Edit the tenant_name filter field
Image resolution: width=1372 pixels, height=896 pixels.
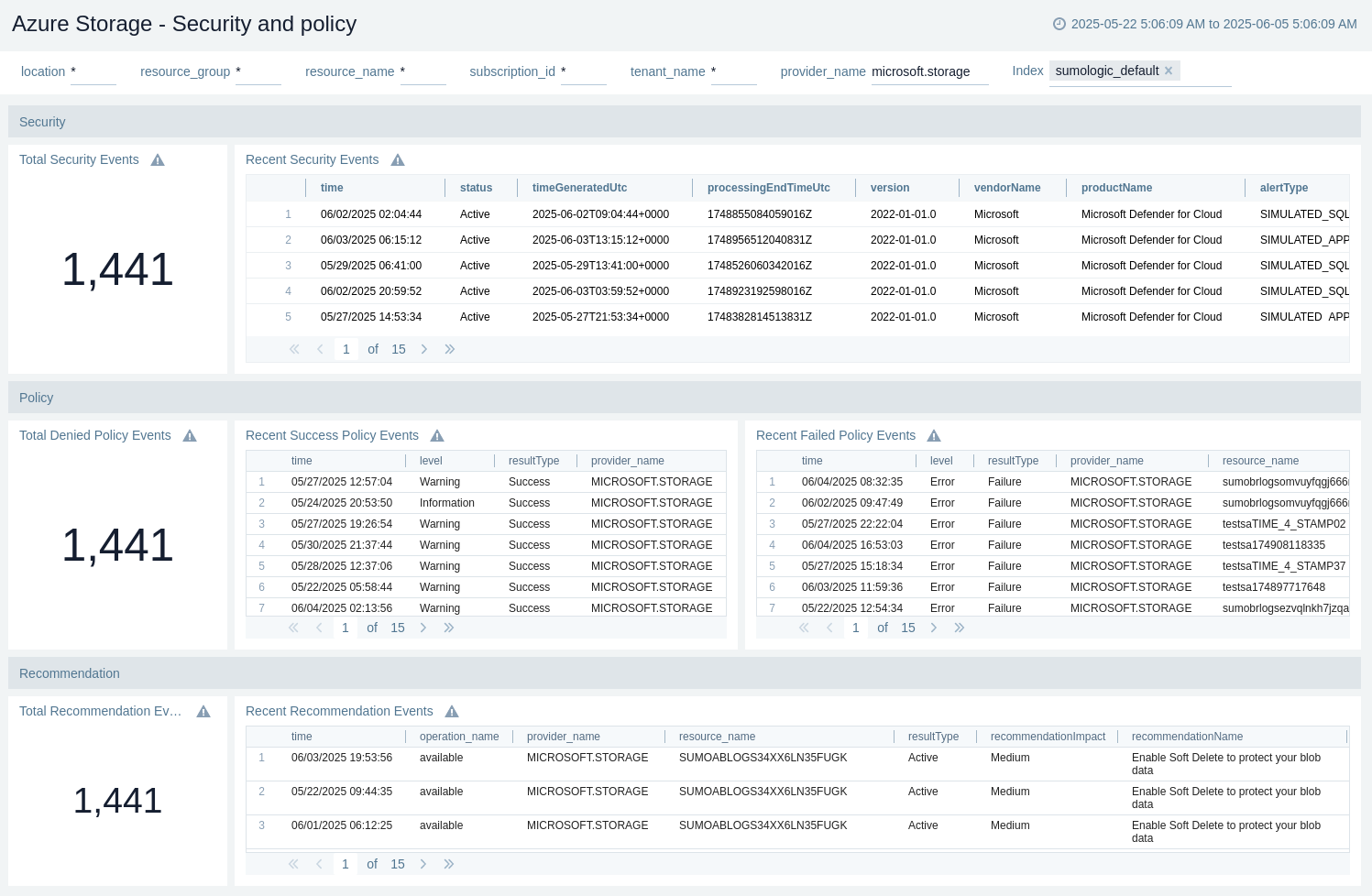734,71
